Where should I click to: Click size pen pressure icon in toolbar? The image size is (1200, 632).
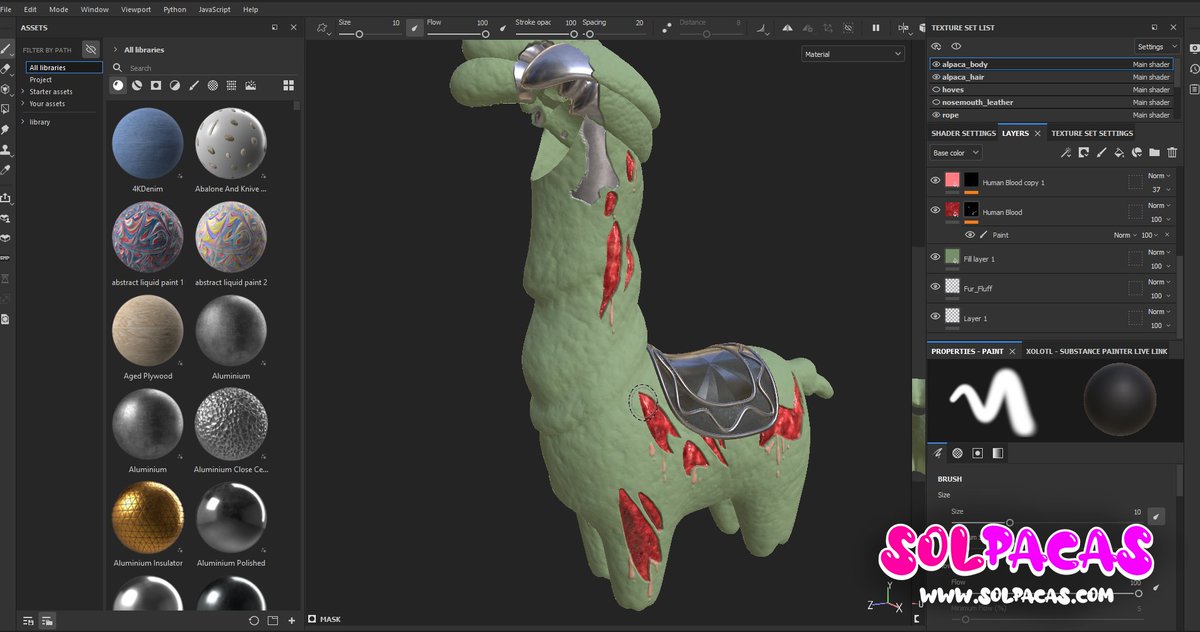(x=415, y=28)
